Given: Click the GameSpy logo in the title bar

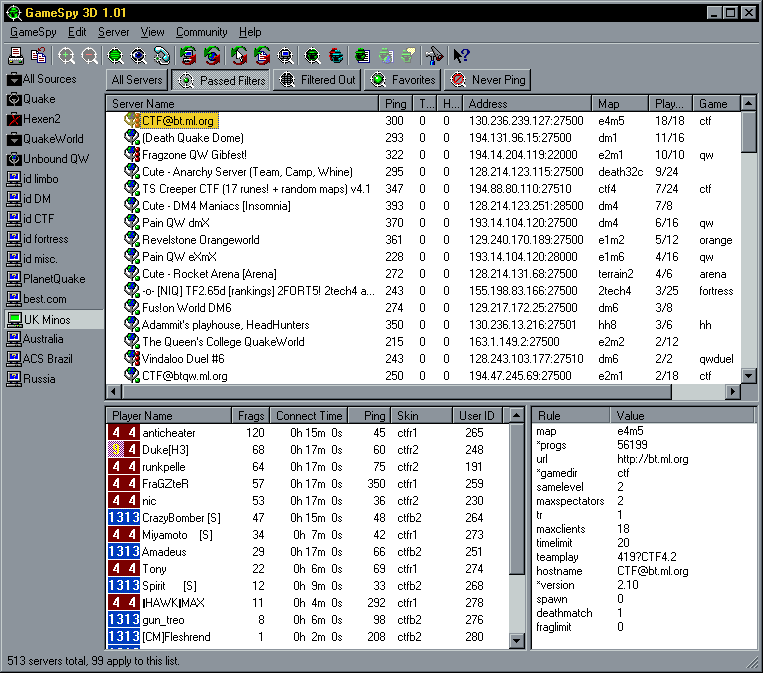Looking at the screenshot, I should [x=14, y=13].
